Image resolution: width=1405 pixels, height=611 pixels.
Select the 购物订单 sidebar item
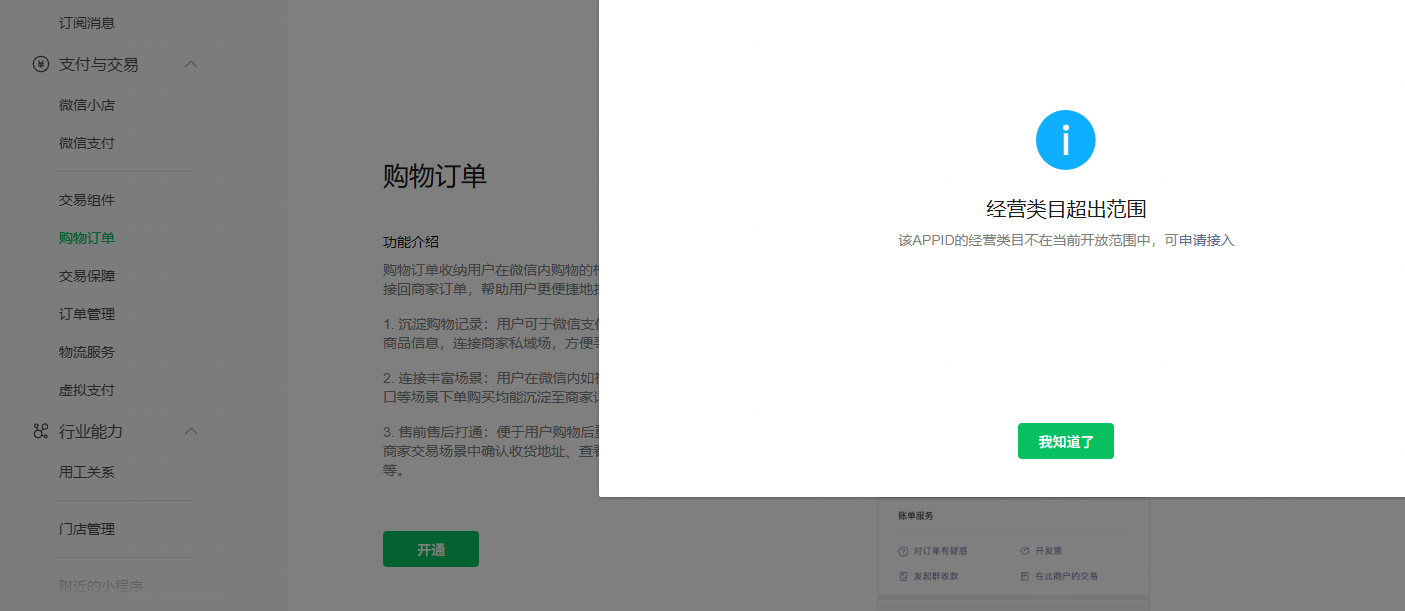pyautogui.click(x=87, y=238)
